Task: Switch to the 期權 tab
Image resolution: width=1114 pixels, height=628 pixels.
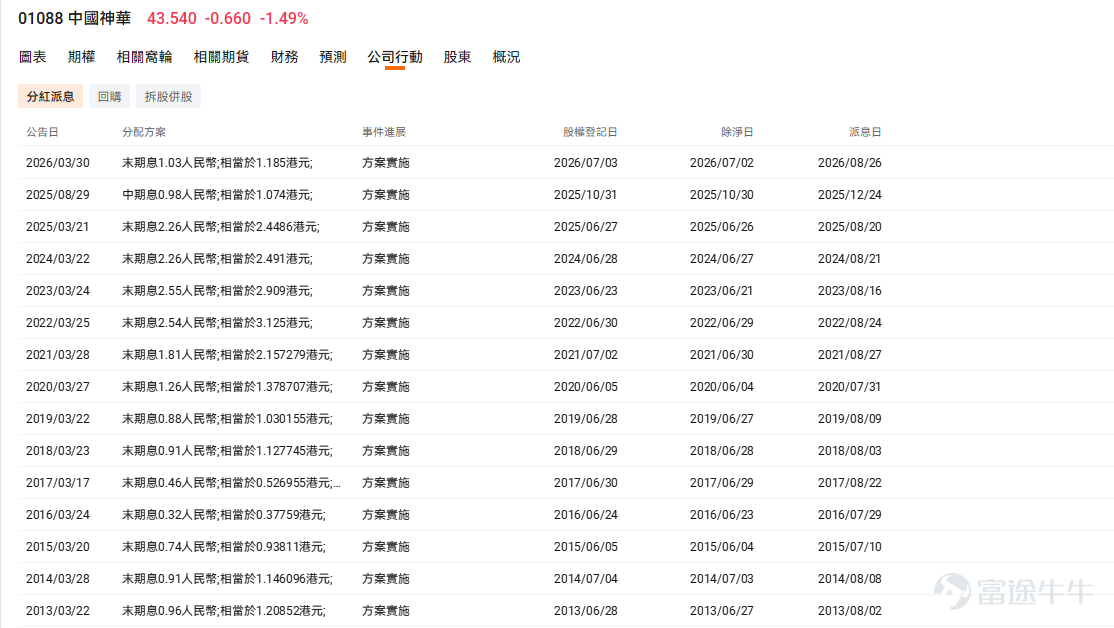Action: pyautogui.click(x=82, y=57)
